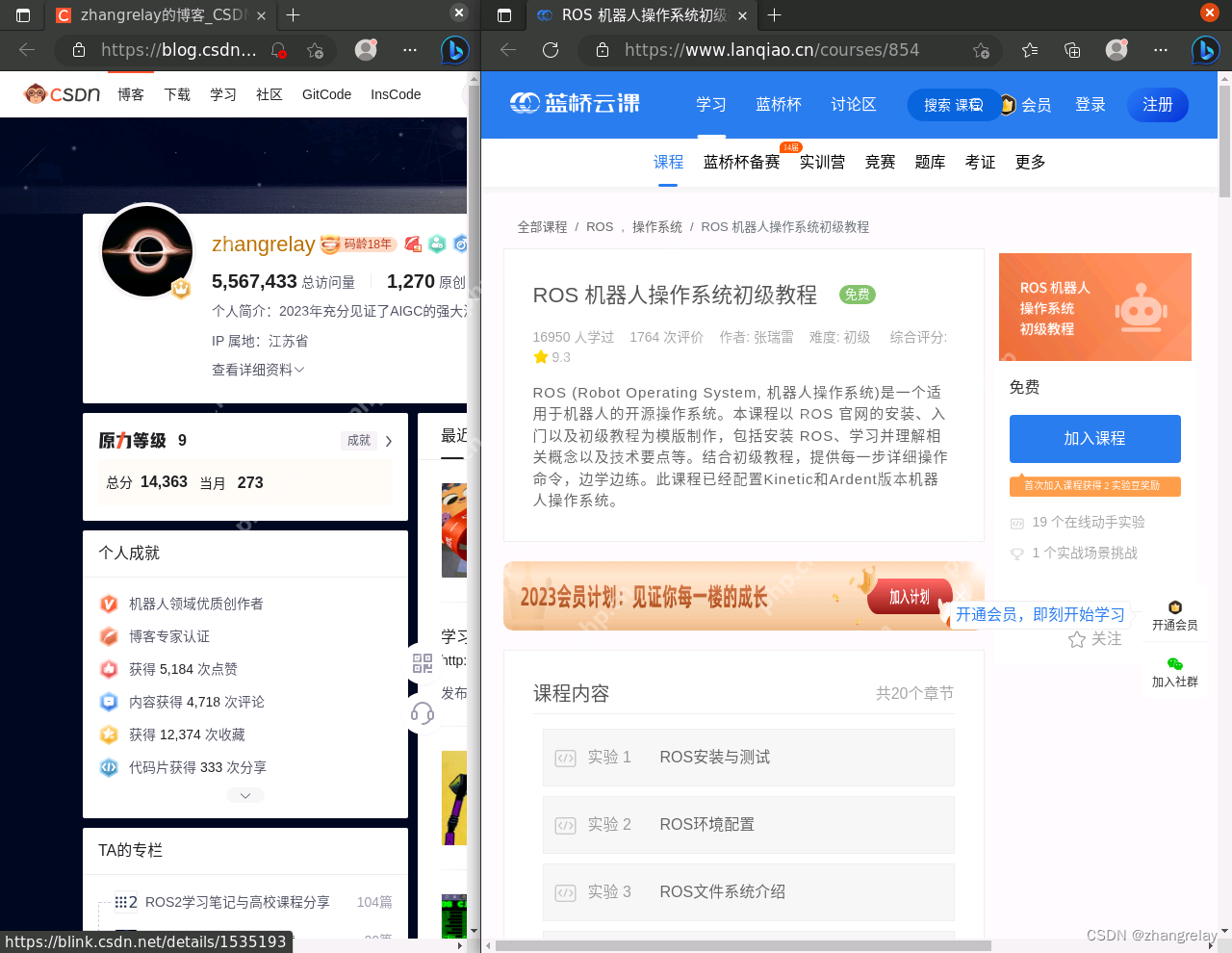Open the 题库 tab
Viewport: 1232px width, 953px height.
pyautogui.click(x=930, y=162)
